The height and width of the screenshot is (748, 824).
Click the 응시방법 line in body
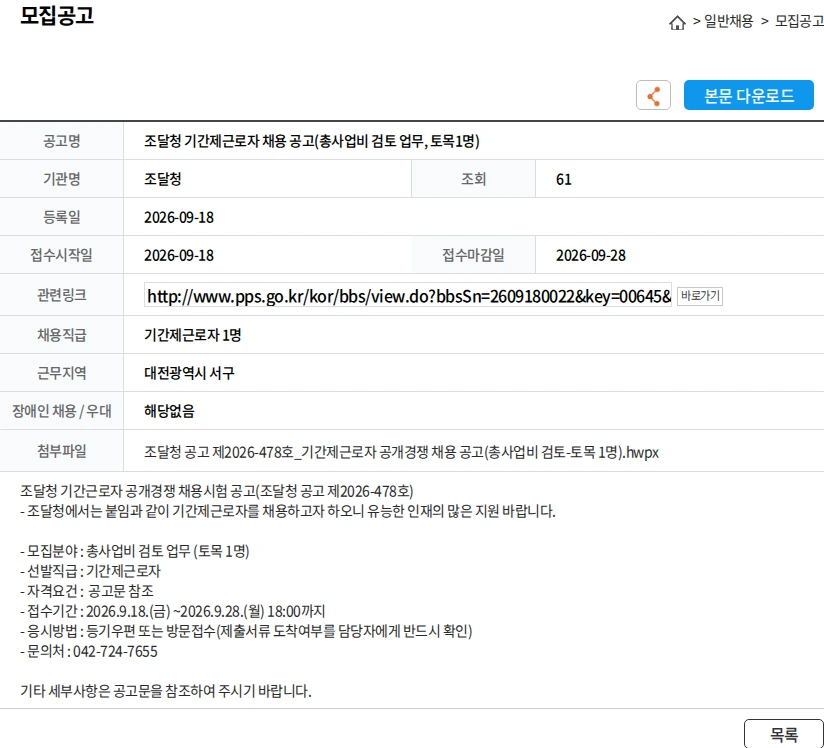click(246, 631)
